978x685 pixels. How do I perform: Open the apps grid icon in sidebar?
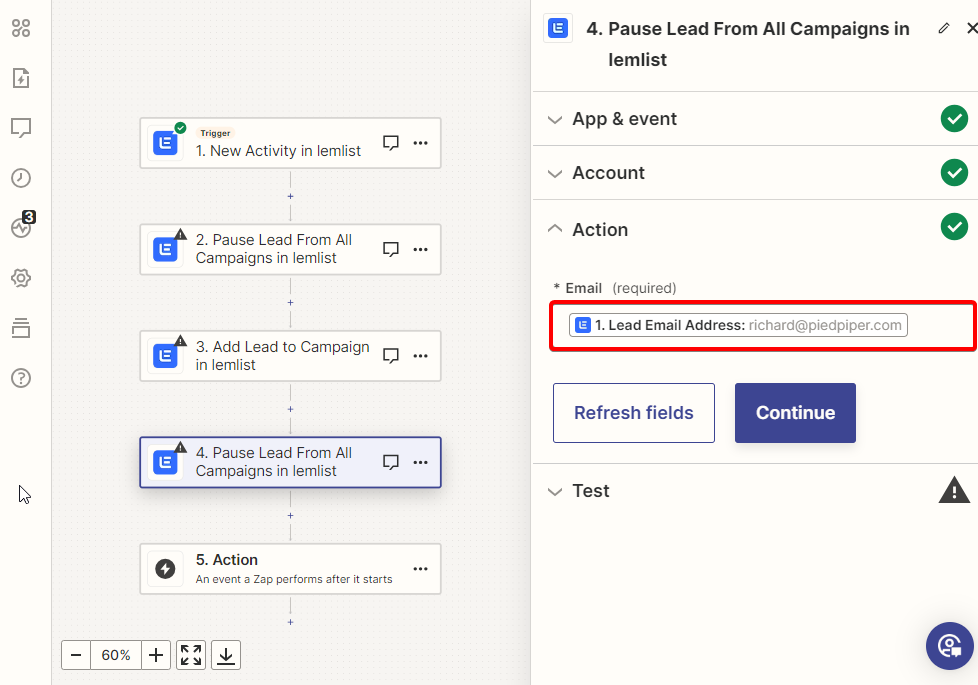pos(21,28)
